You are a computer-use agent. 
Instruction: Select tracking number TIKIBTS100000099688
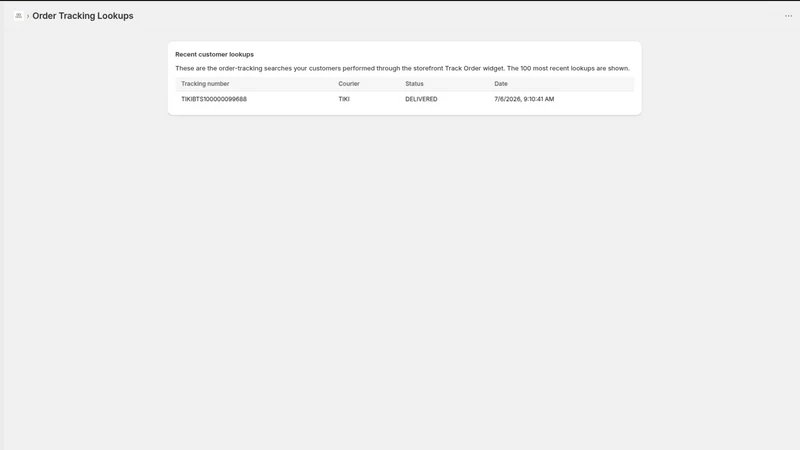pyautogui.click(x=214, y=99)
